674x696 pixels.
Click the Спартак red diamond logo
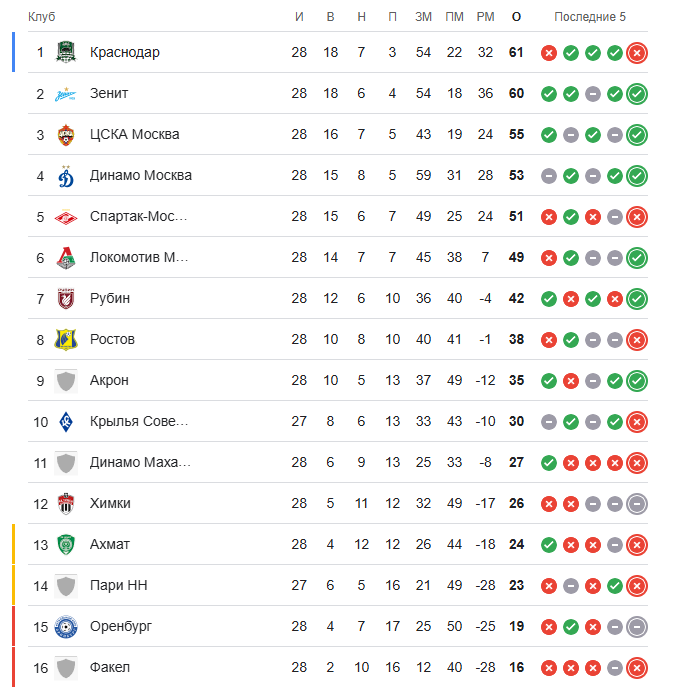click(66, 217)
